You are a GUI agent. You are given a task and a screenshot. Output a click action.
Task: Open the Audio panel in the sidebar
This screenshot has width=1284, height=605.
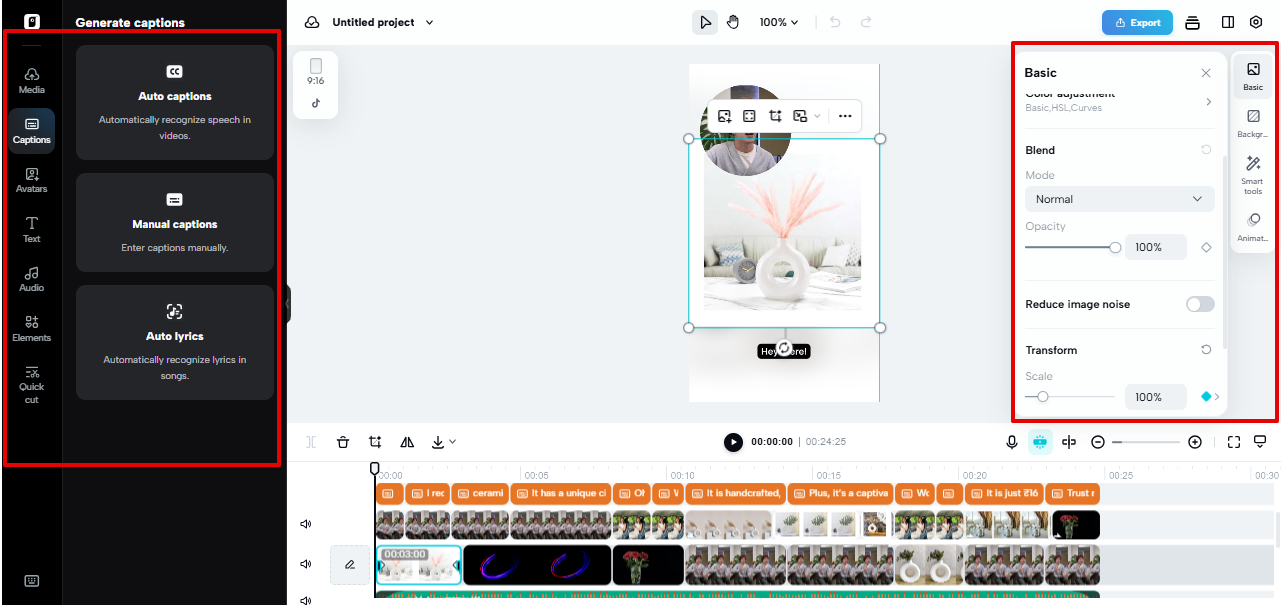pos(31,278)
